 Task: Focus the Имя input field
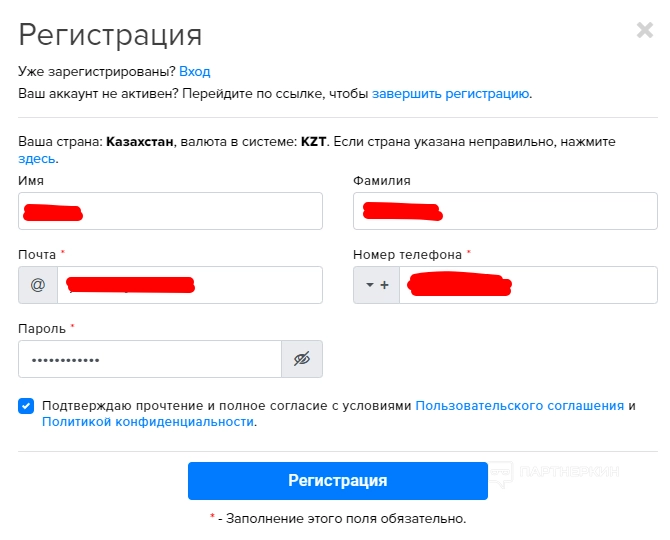click(x=170, y=211)
